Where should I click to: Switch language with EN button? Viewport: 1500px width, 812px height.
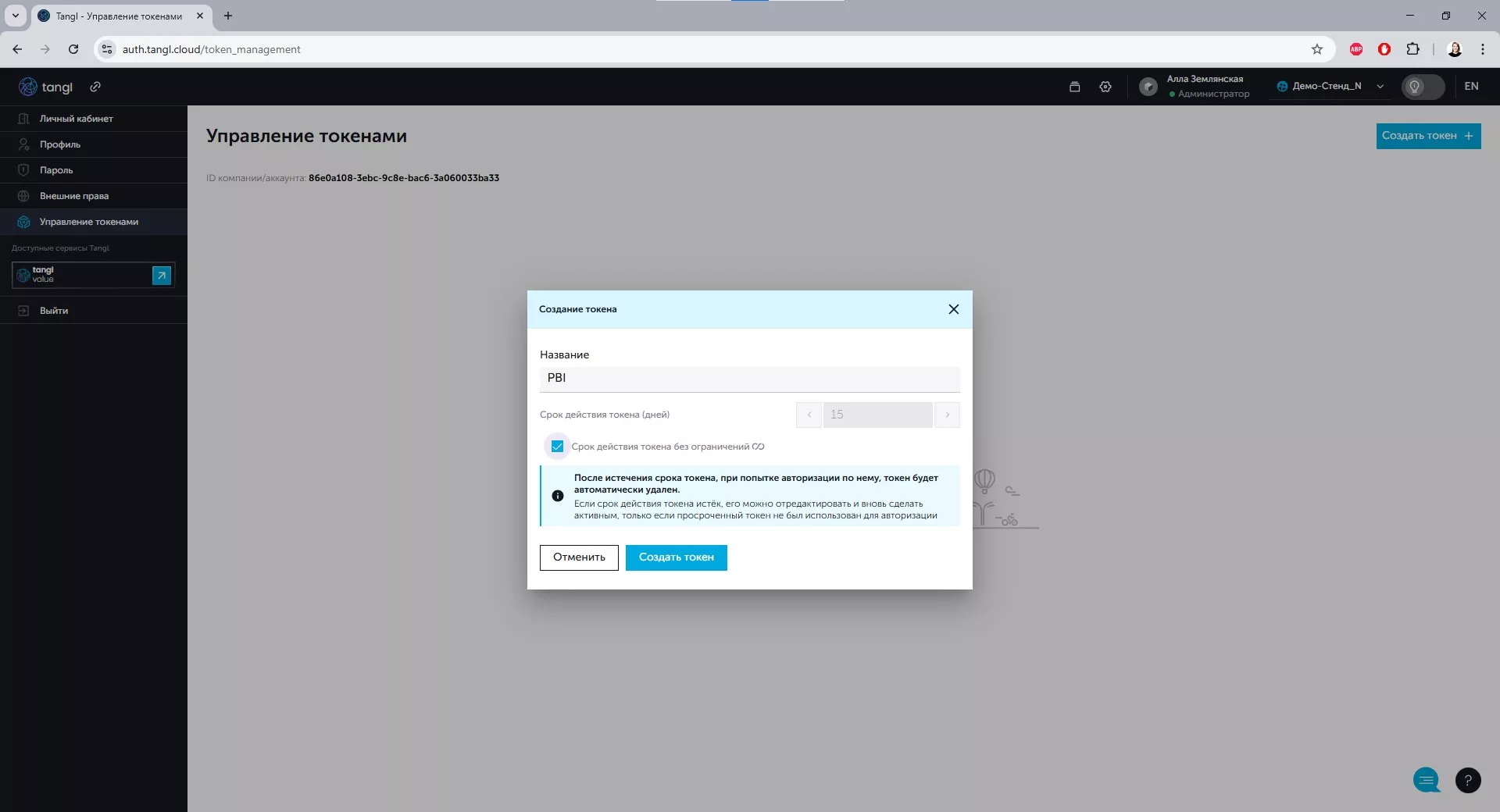coord(1471,87)
